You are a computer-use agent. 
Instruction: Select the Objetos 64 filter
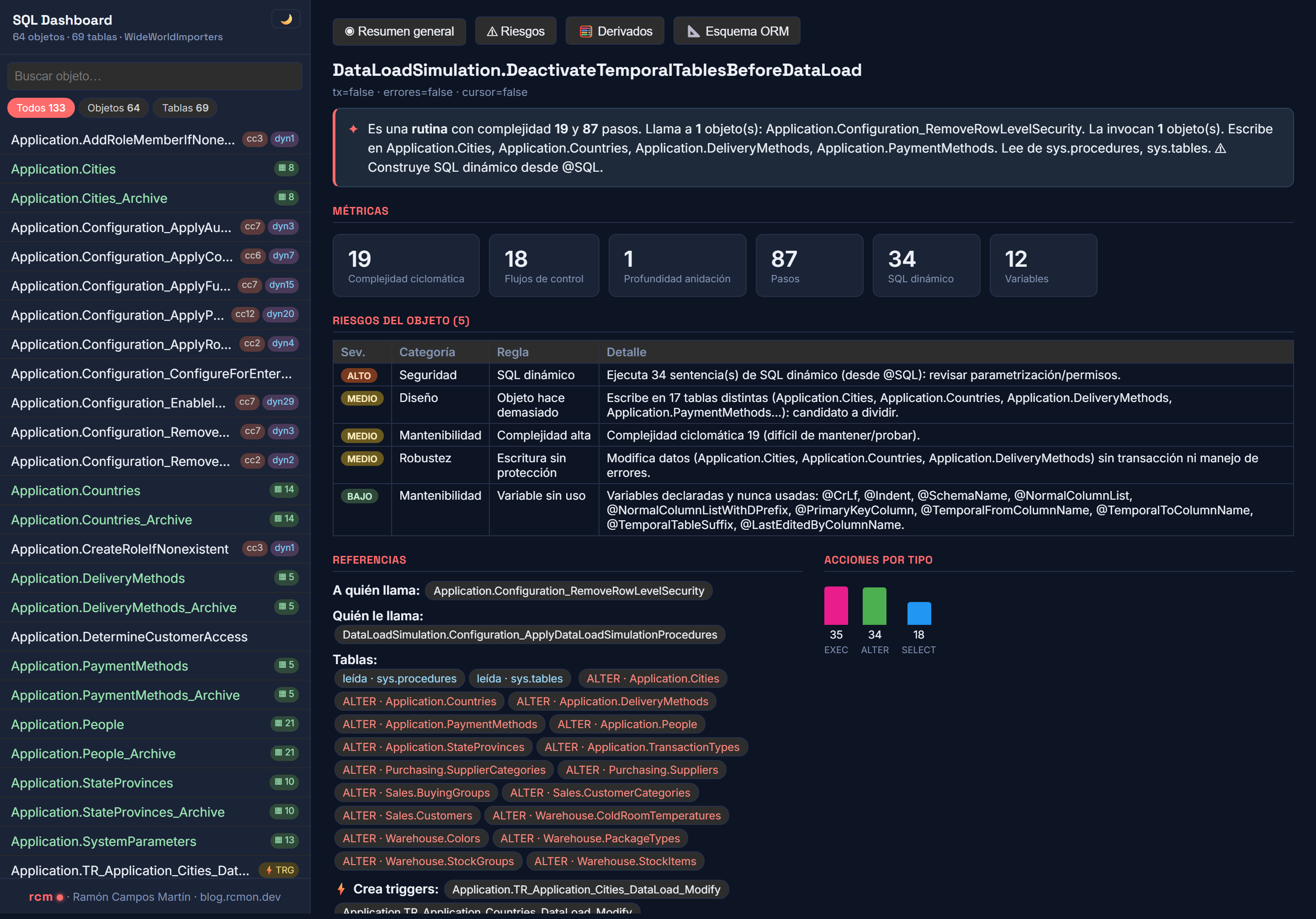pyautogui.click(x=113, y=108)
